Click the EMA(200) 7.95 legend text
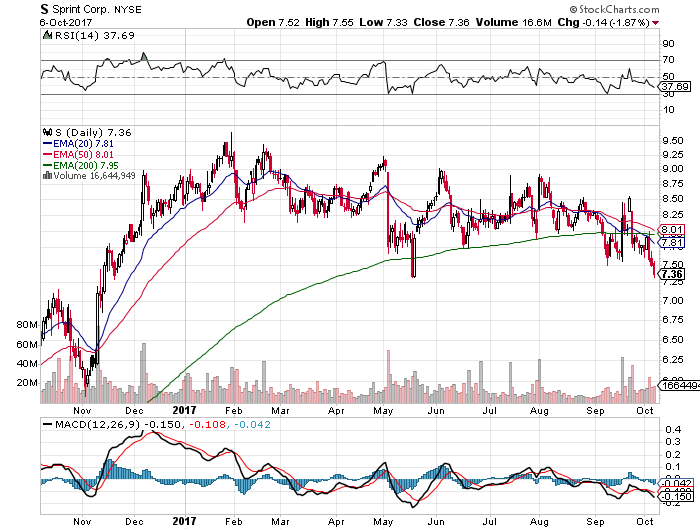The image size is (700, 530). [x=86, y=165]
